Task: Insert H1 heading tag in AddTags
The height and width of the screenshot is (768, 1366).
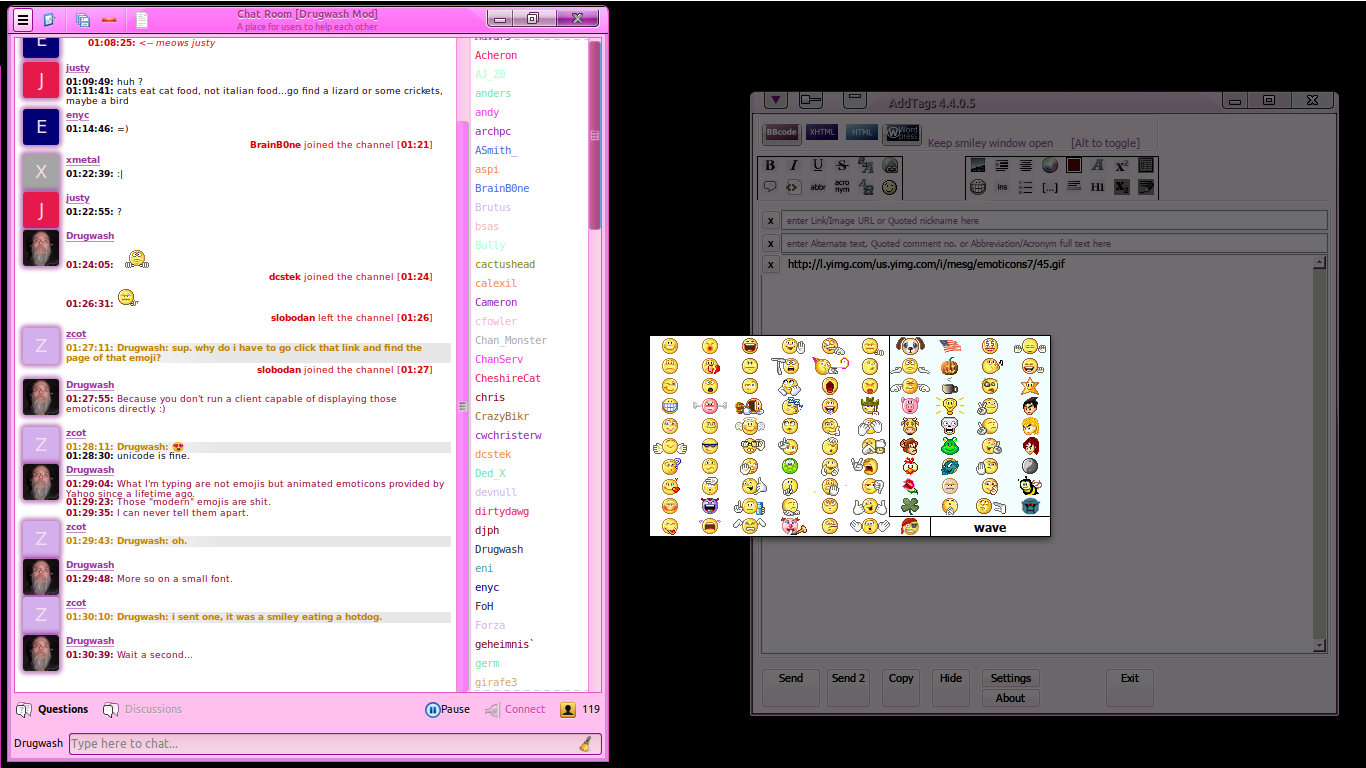Action: (1097, 187)
